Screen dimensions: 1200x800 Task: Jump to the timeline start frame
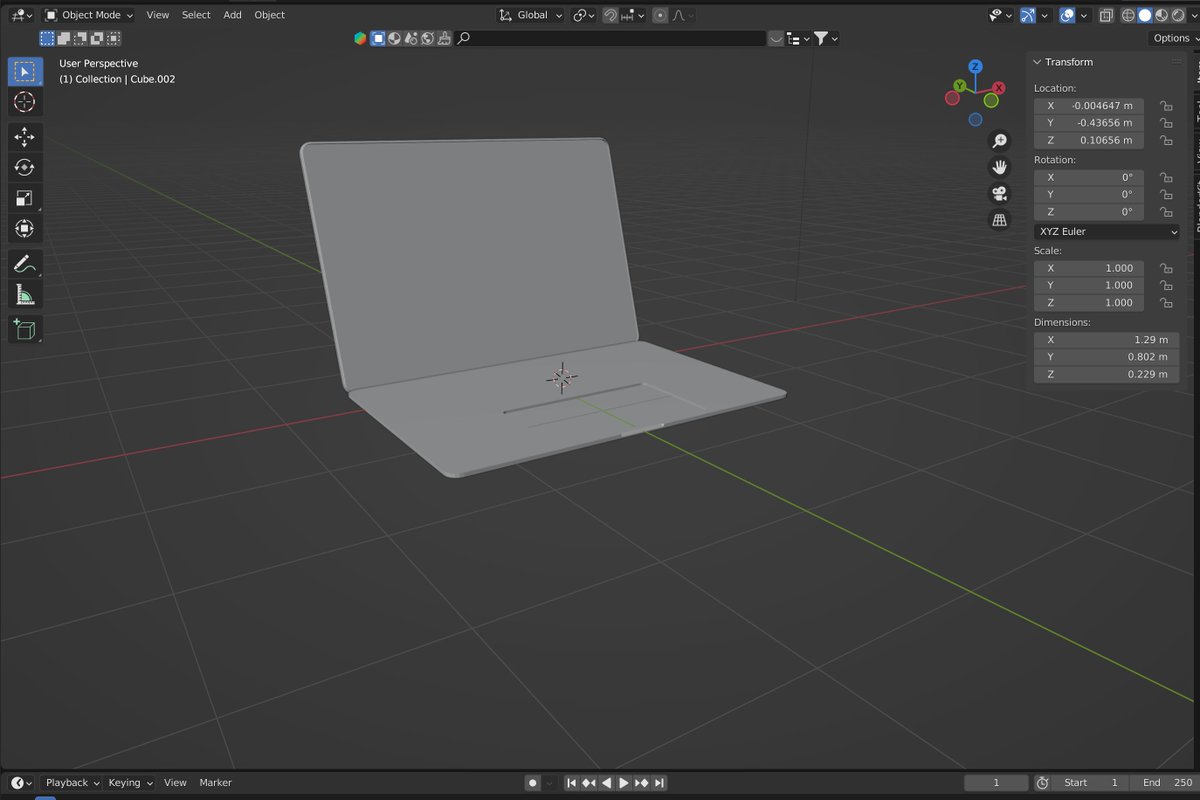[x=571, y=783]
